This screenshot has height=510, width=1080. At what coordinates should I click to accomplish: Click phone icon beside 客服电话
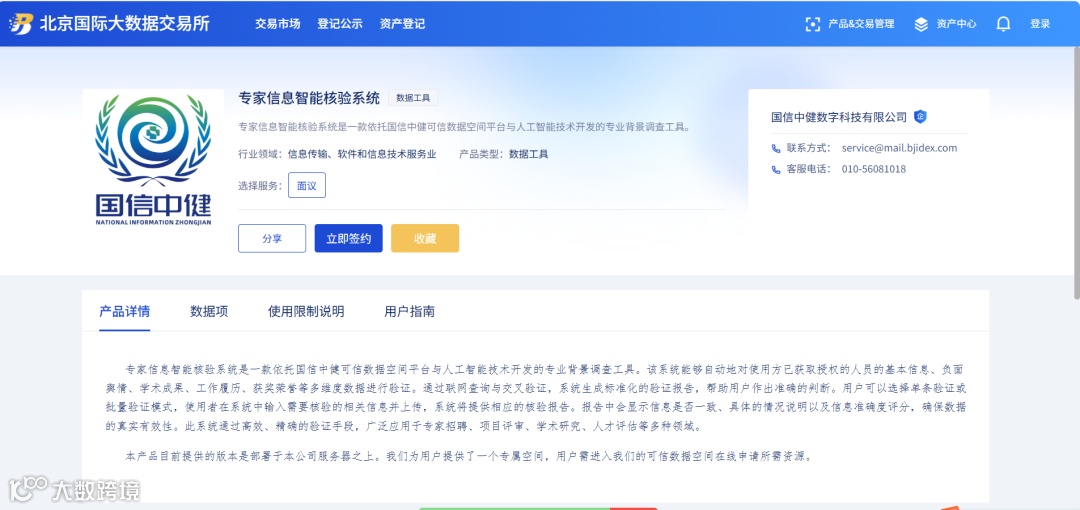click(776, 170)
